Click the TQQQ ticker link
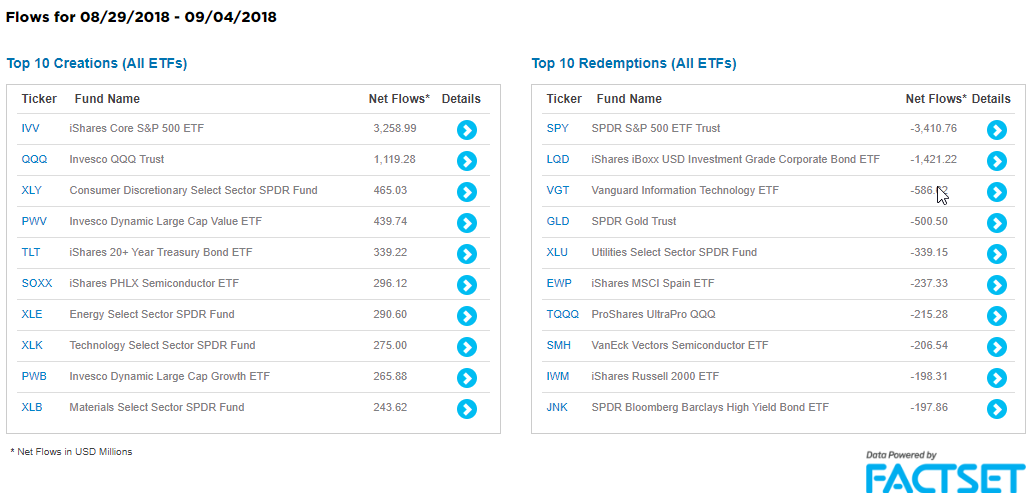Viewport: 1033px width, 493px height. (x=563, y=314)
